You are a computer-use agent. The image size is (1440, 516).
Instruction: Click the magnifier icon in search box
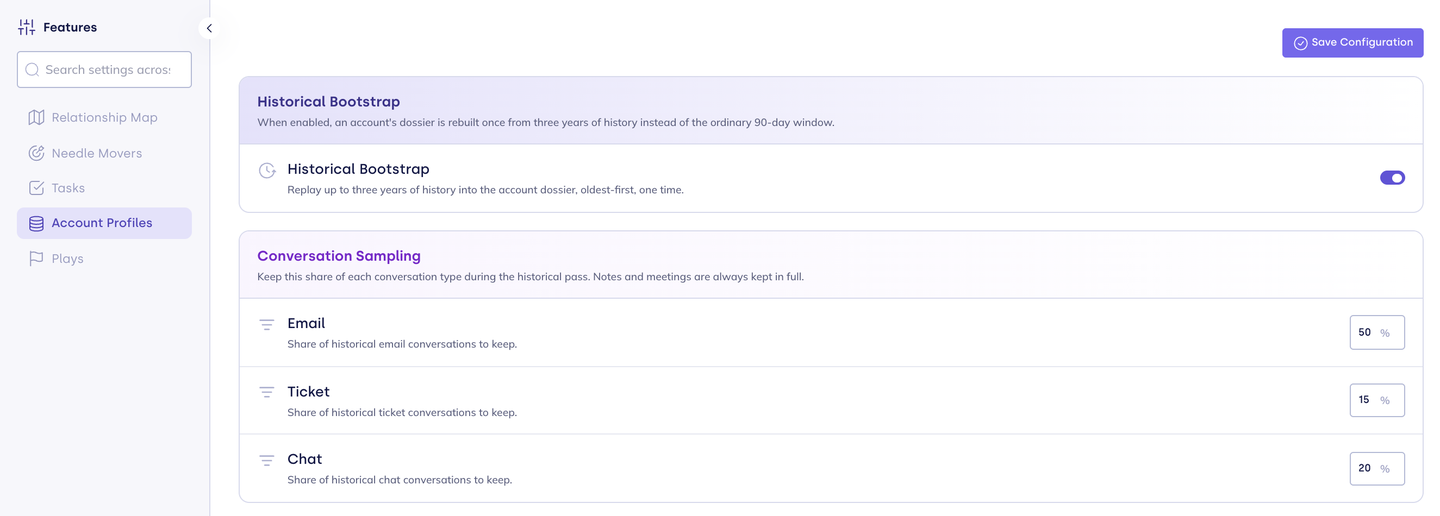[x=32, y=70]
